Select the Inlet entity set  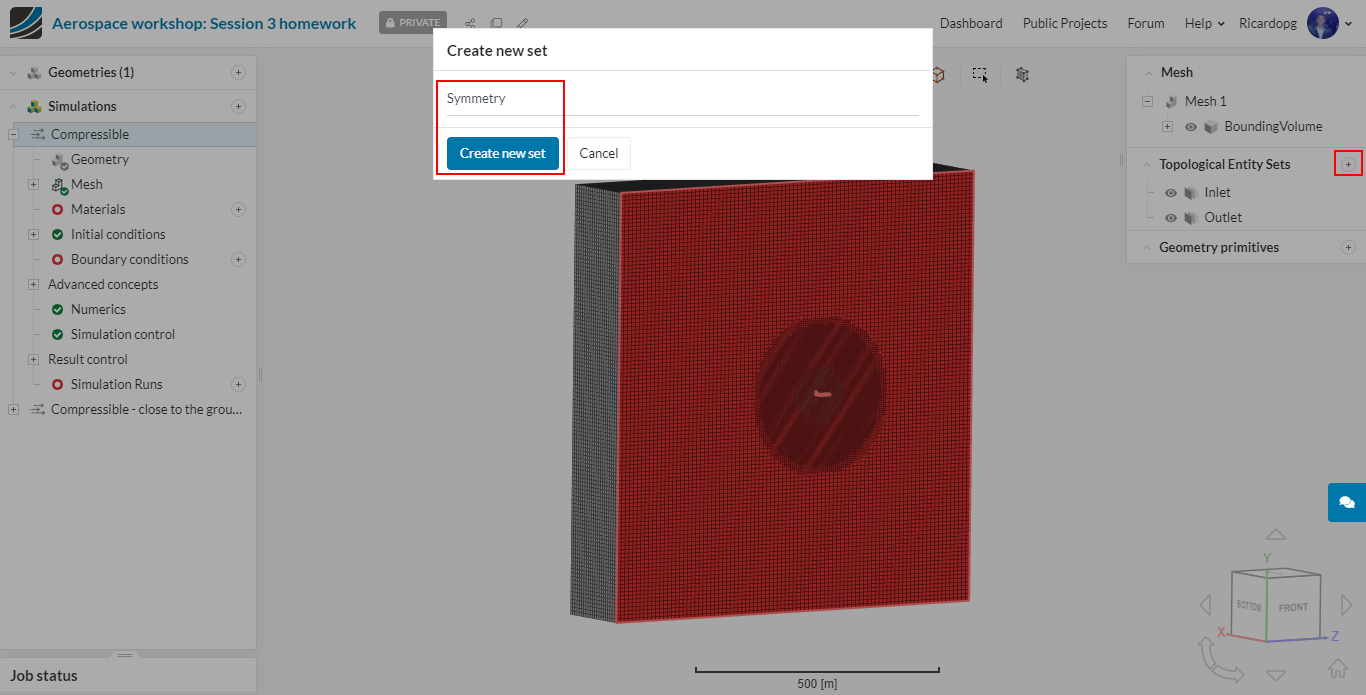tap(1217, 192)
